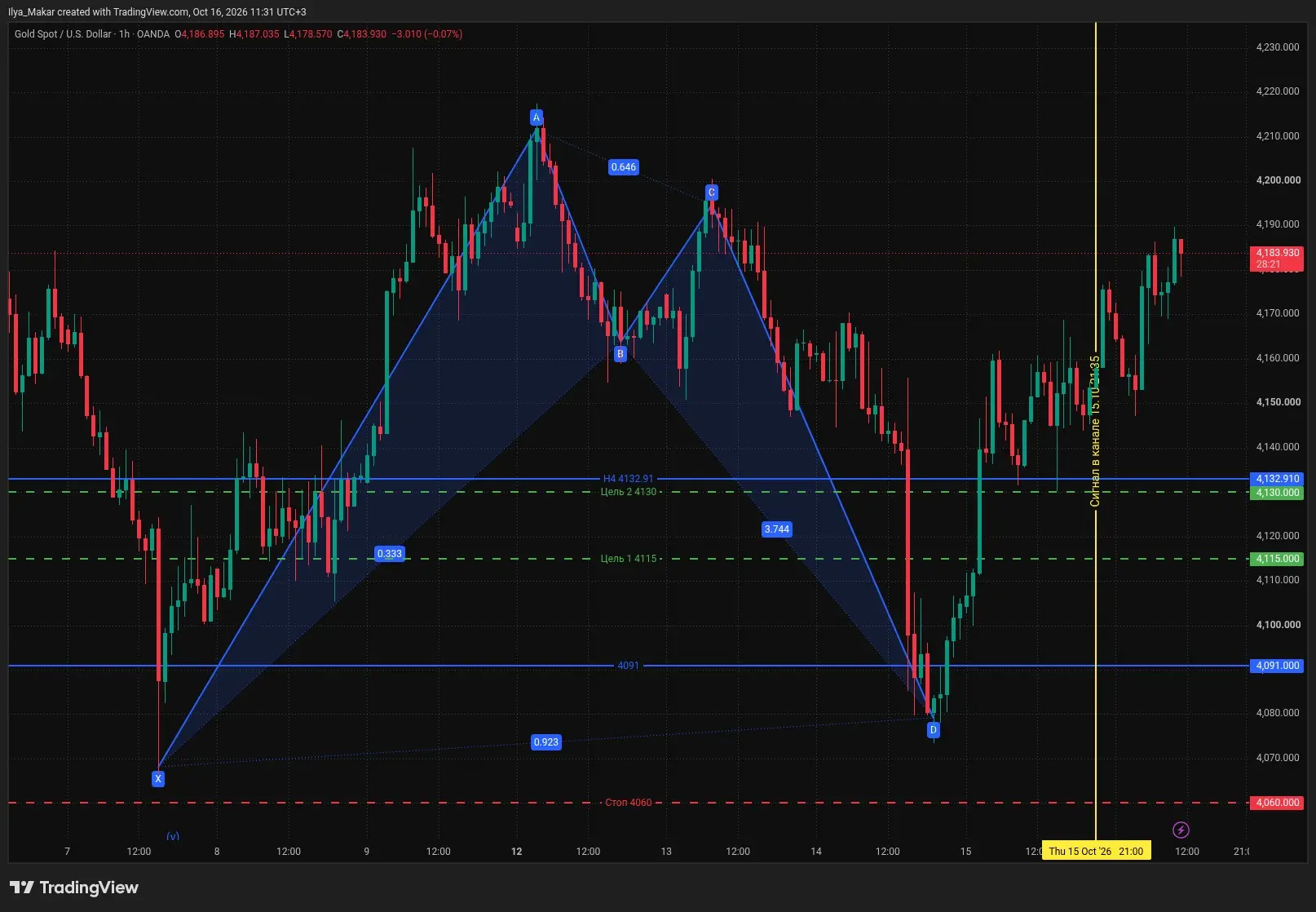Select the C point marker of the pattern
The width and height of the screenshot is (1316, 912).
[712, 193]
